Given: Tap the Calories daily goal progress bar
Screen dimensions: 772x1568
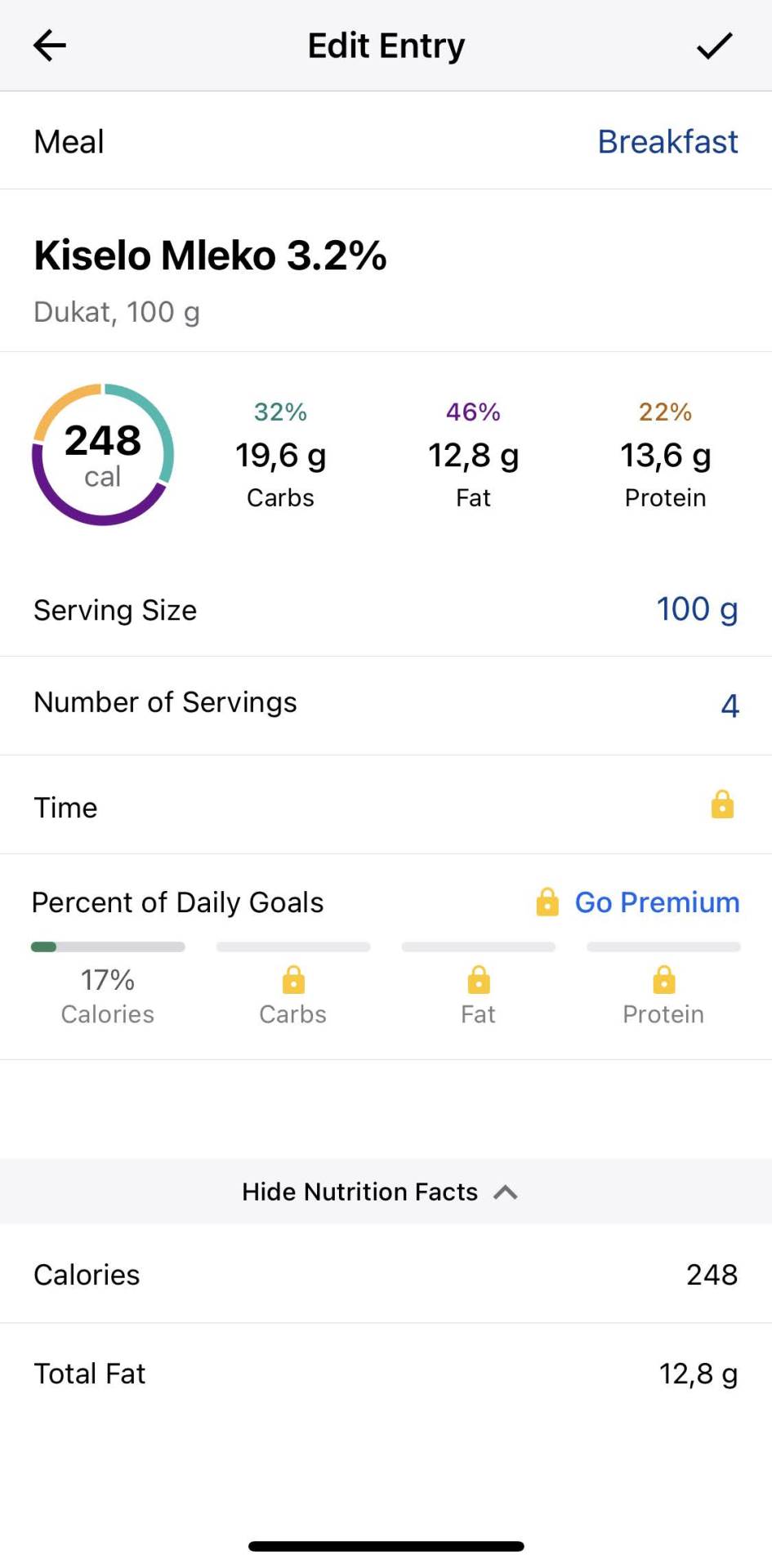Looking at the screenshot, I should click(x=108, y=947).
